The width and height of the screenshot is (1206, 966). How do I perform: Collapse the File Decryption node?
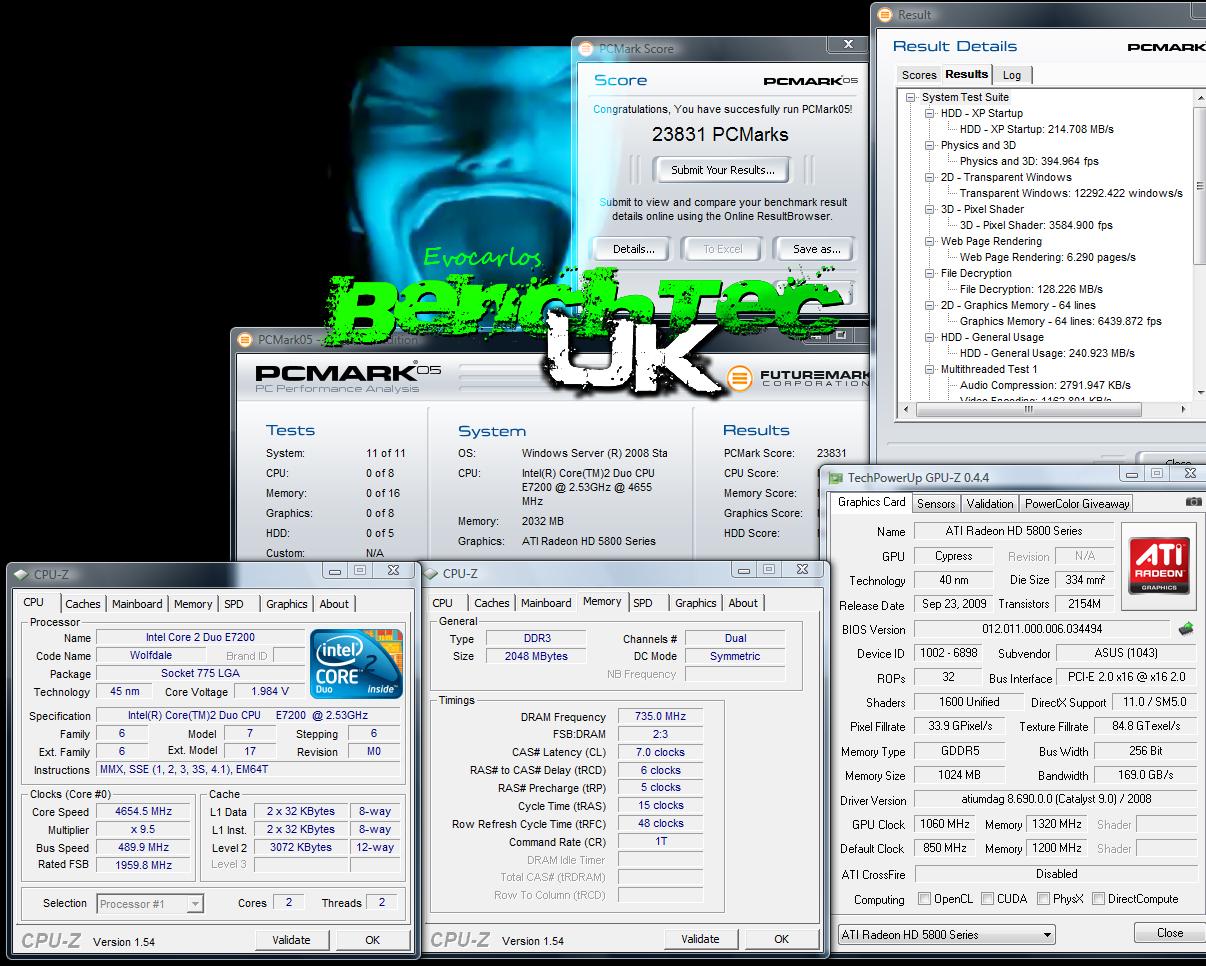pos(930,273)
